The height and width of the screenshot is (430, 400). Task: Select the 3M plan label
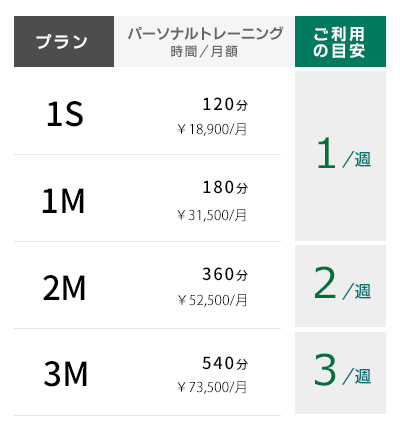(x=66, y=374)
